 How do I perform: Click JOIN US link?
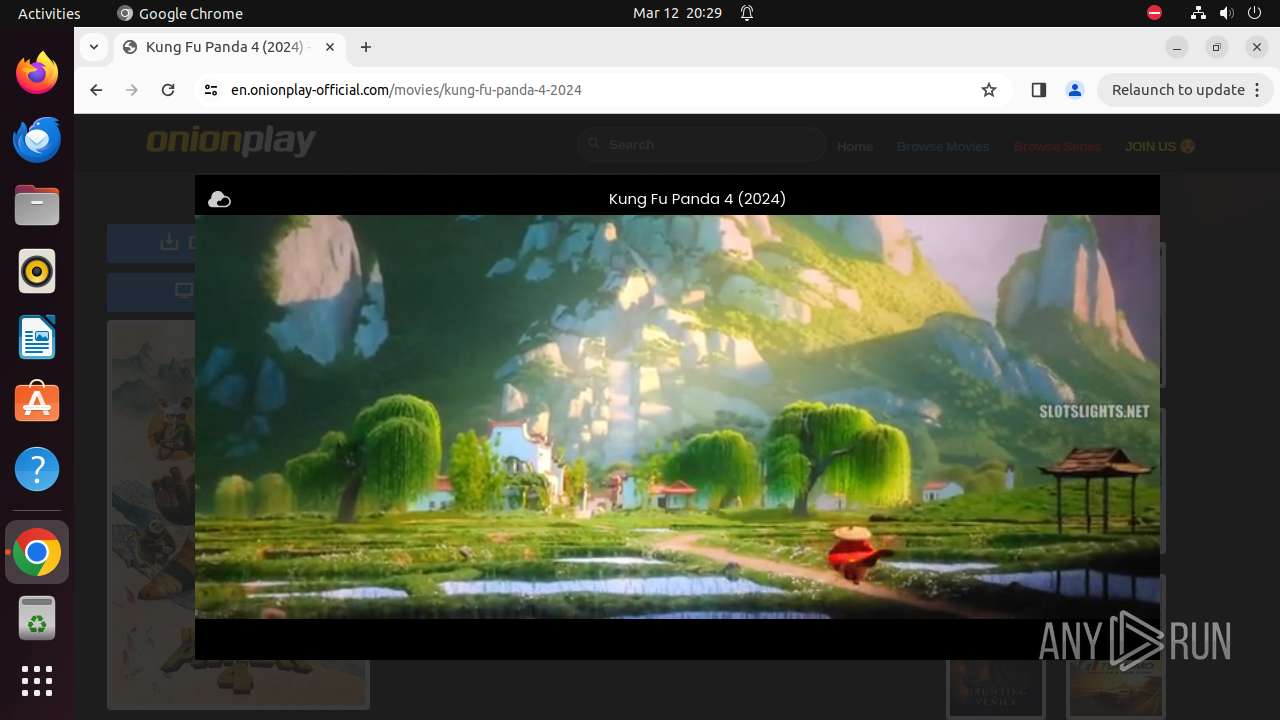(1160, 146)
